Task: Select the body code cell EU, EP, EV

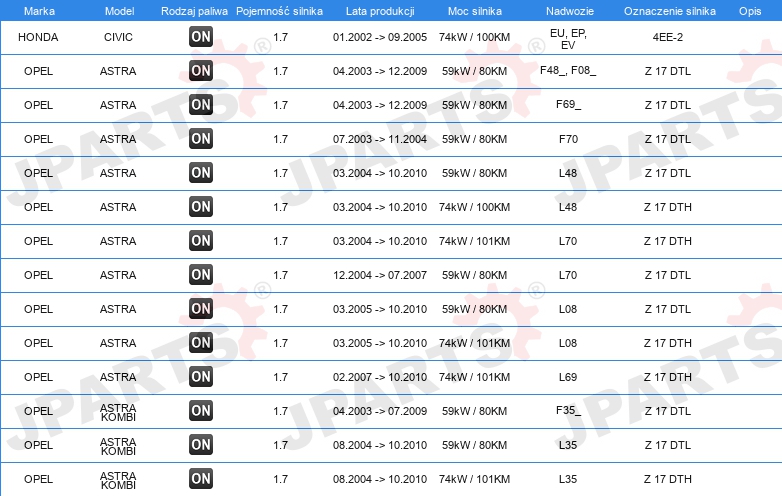Action: pos(568,39)
